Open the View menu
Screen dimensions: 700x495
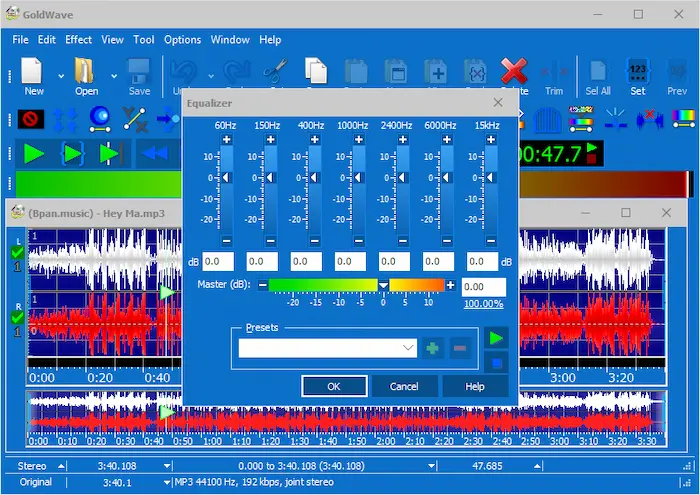click(x=112, y=40)
